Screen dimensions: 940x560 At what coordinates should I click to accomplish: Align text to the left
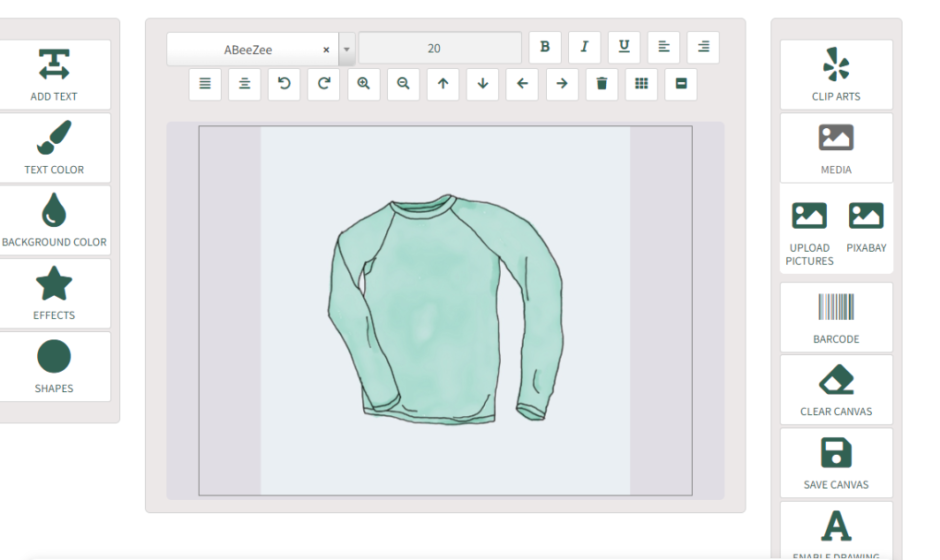point(664,47)
